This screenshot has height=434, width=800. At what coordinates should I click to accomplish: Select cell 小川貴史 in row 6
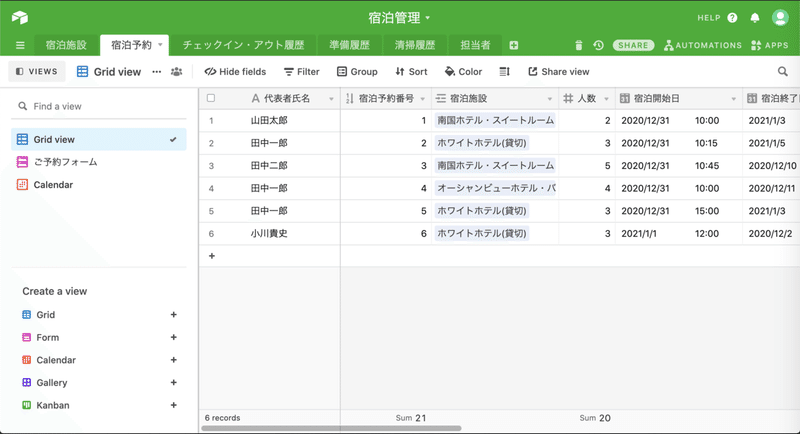point(269,234)
